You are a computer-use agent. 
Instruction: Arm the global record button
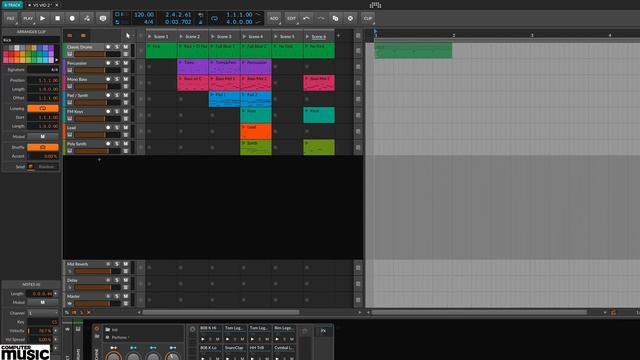click(x=72, y=18)
